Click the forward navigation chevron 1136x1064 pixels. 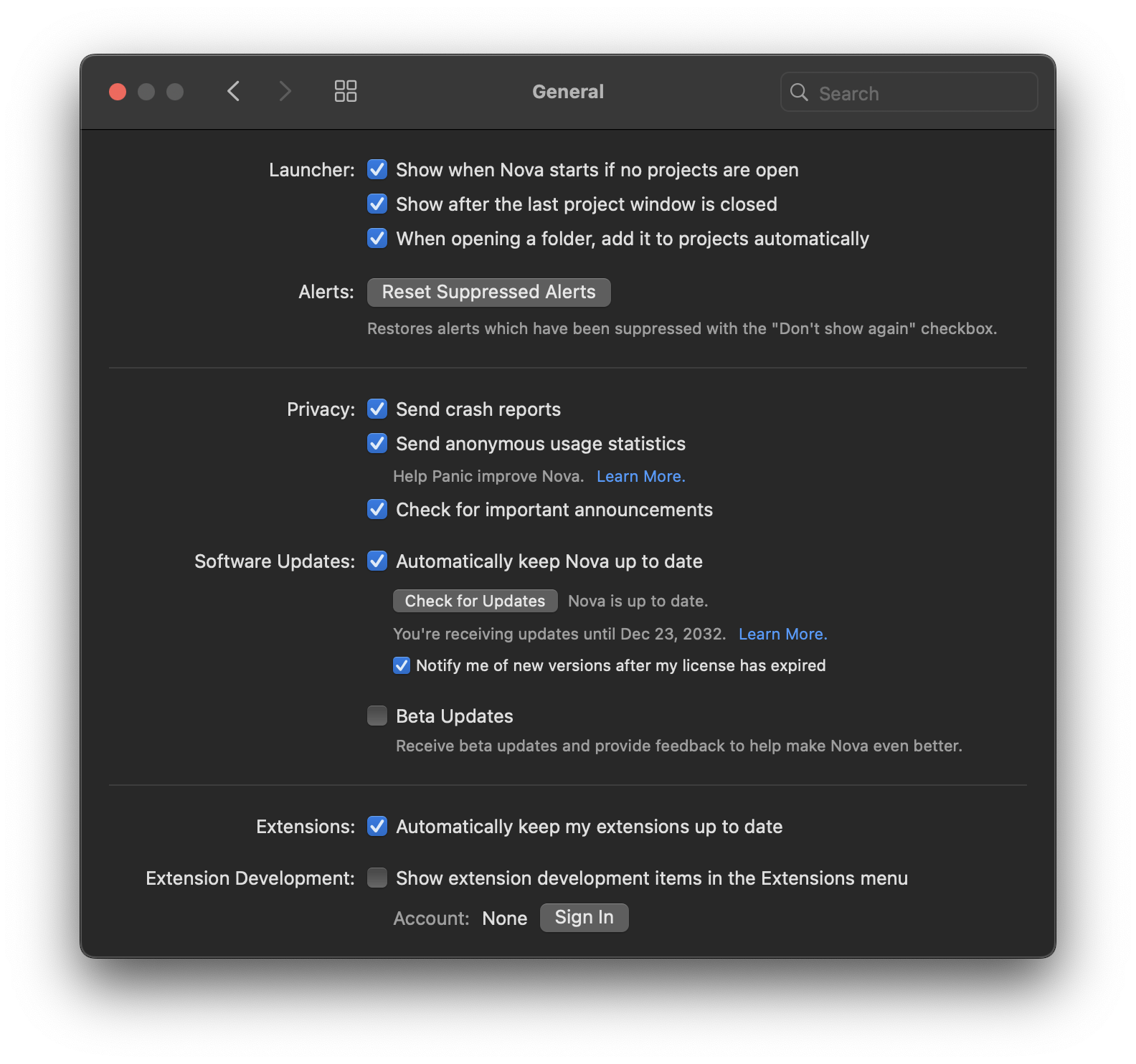coord(285,91)
